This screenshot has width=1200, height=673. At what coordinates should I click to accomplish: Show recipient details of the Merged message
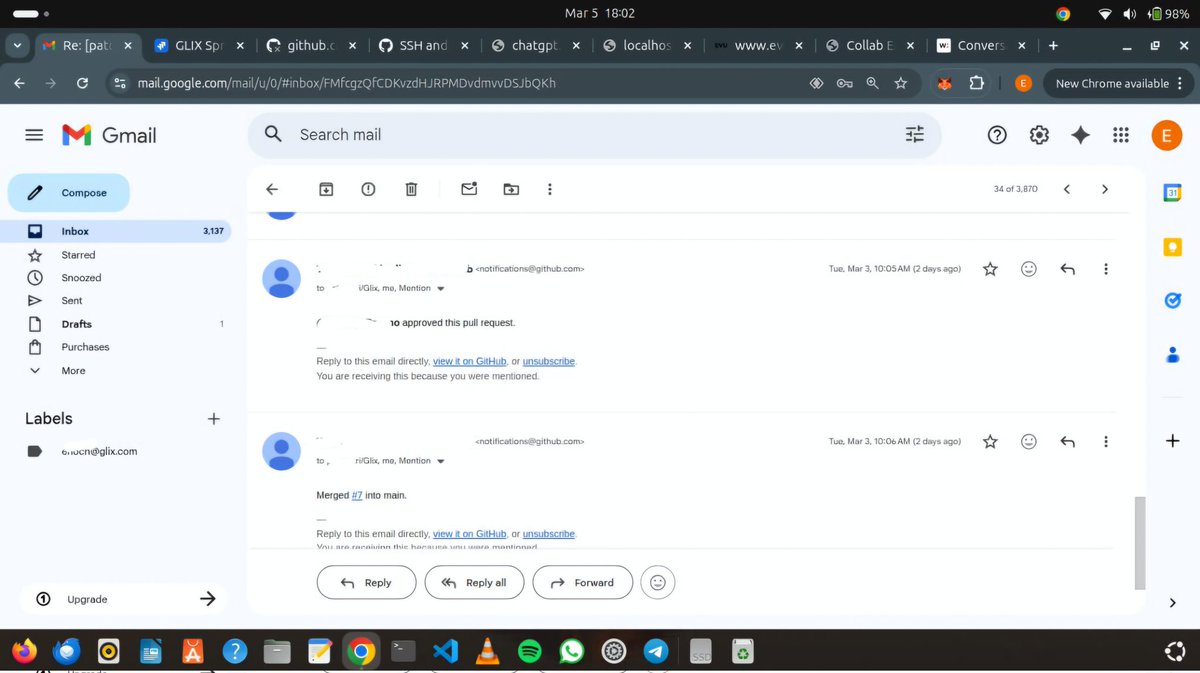point(441,461)
